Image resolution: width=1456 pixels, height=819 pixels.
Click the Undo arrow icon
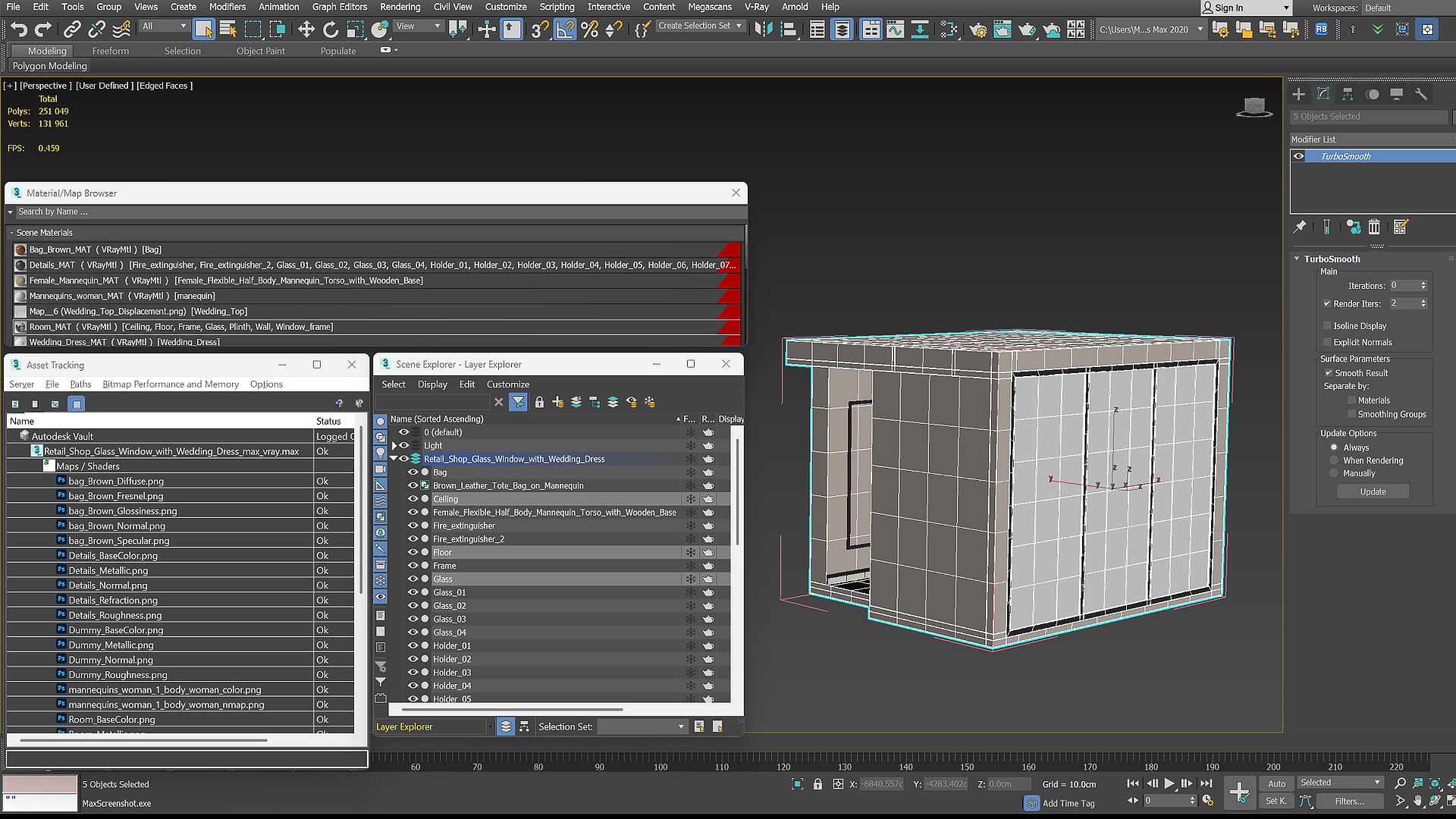point(19,30)
